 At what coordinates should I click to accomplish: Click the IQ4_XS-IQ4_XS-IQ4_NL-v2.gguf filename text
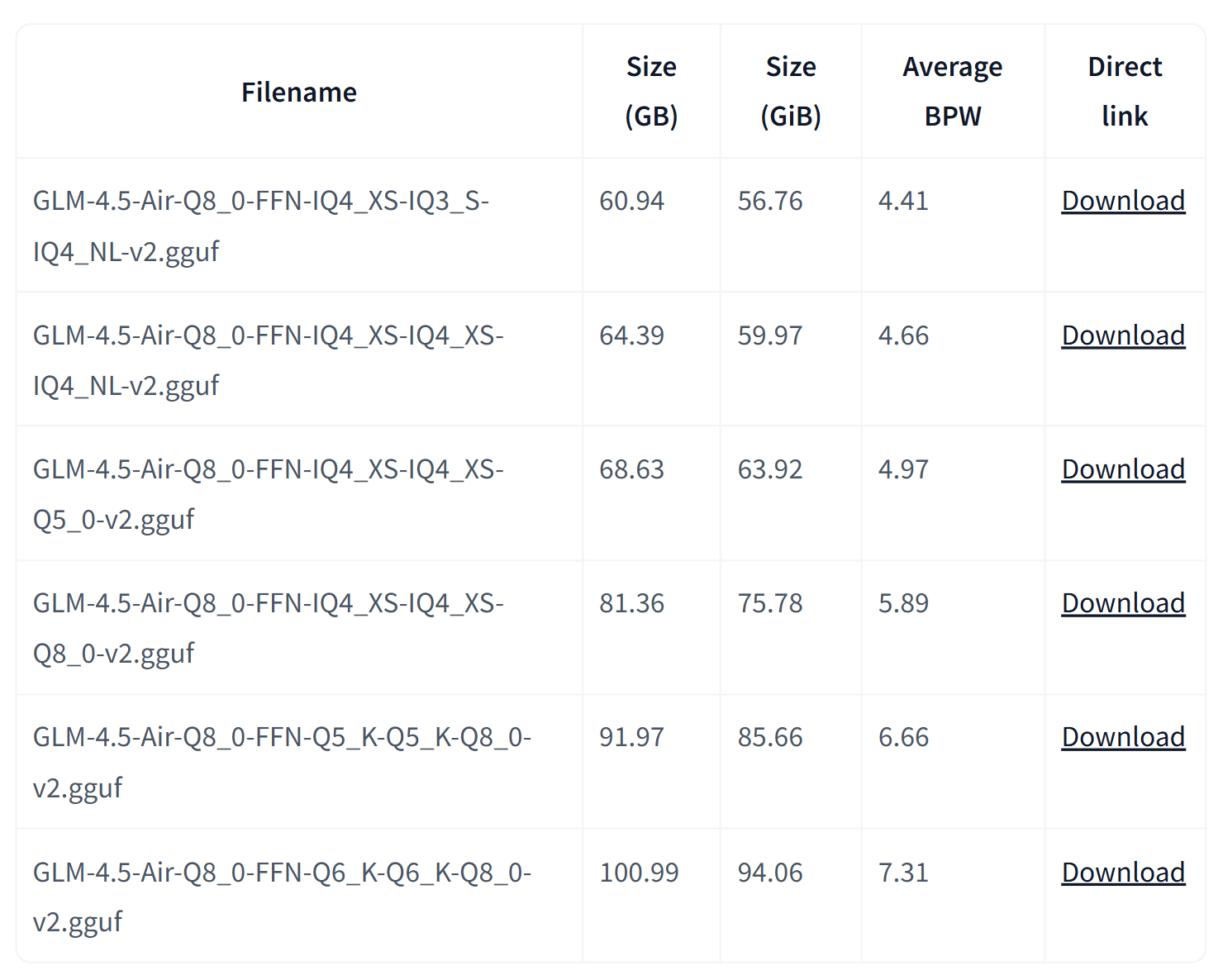pos(268,360)
